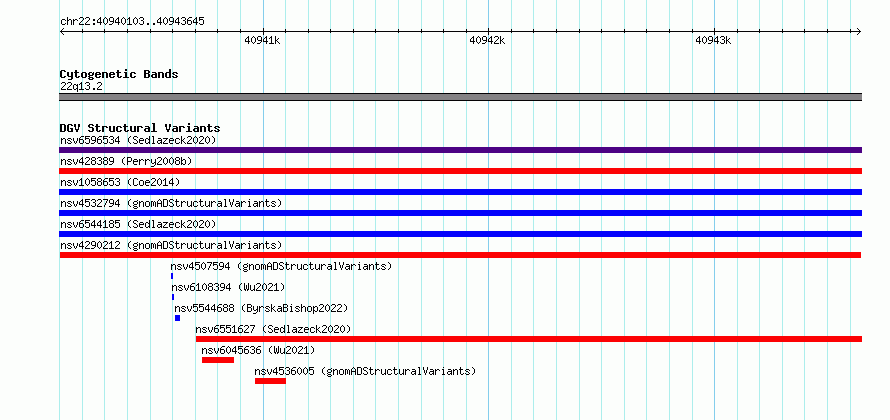Open the nsv428389 (Perry2008b) label
The height and width of the screenshot is (420, 890).
[x=126, y=161]
